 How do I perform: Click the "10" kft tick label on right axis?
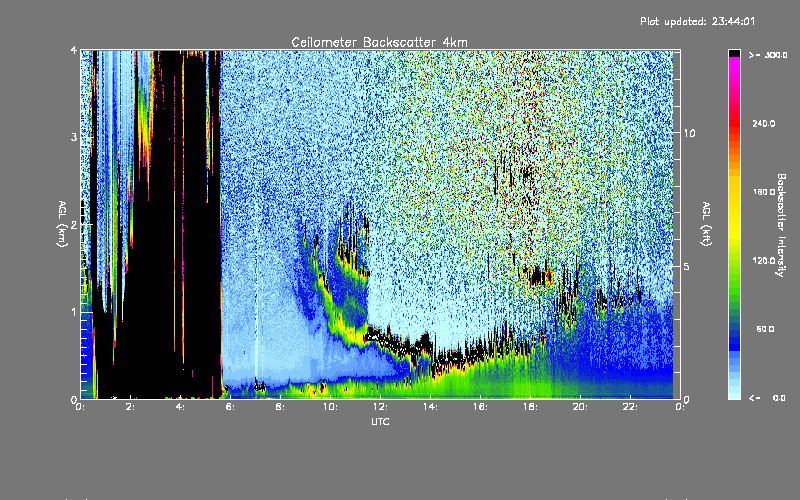point(689,133)
